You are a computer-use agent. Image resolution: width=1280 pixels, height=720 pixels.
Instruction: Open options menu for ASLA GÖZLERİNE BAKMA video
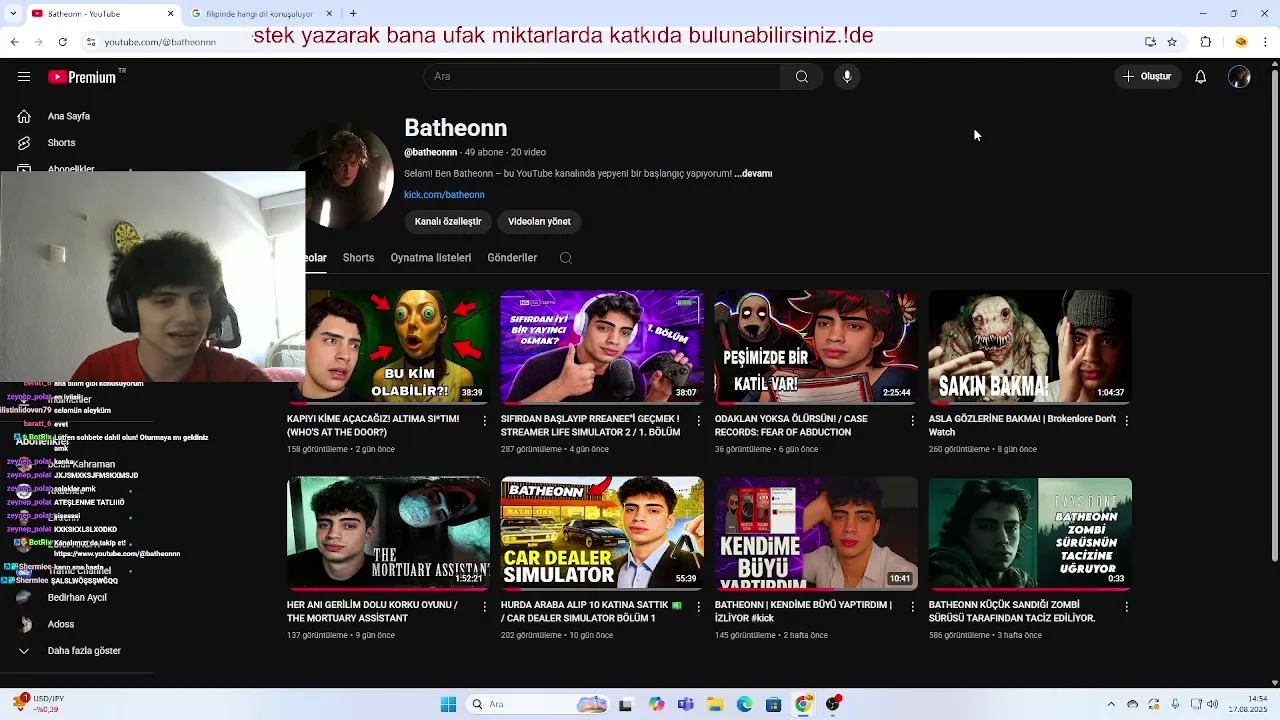1126,421
